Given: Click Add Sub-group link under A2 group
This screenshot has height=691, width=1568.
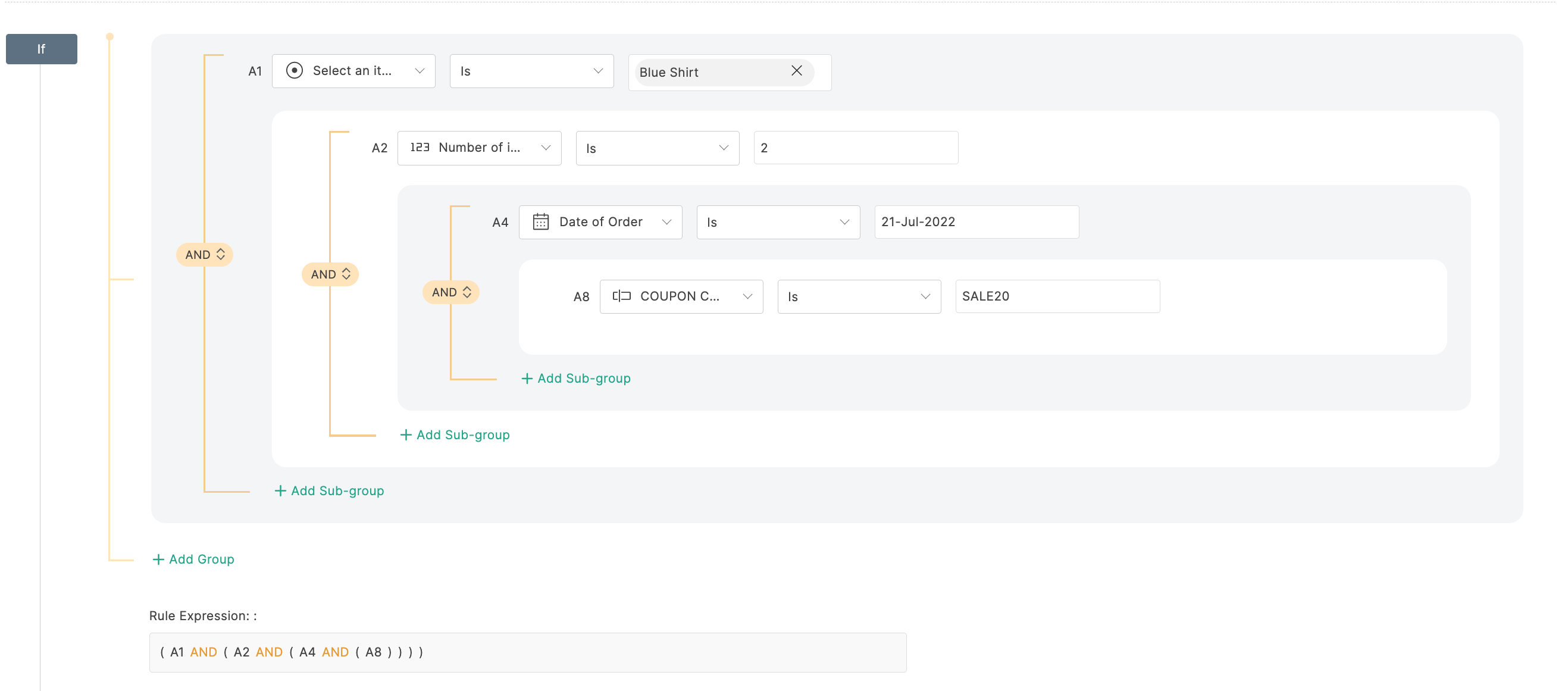Looking at the screenshot, I should (462, 434).
